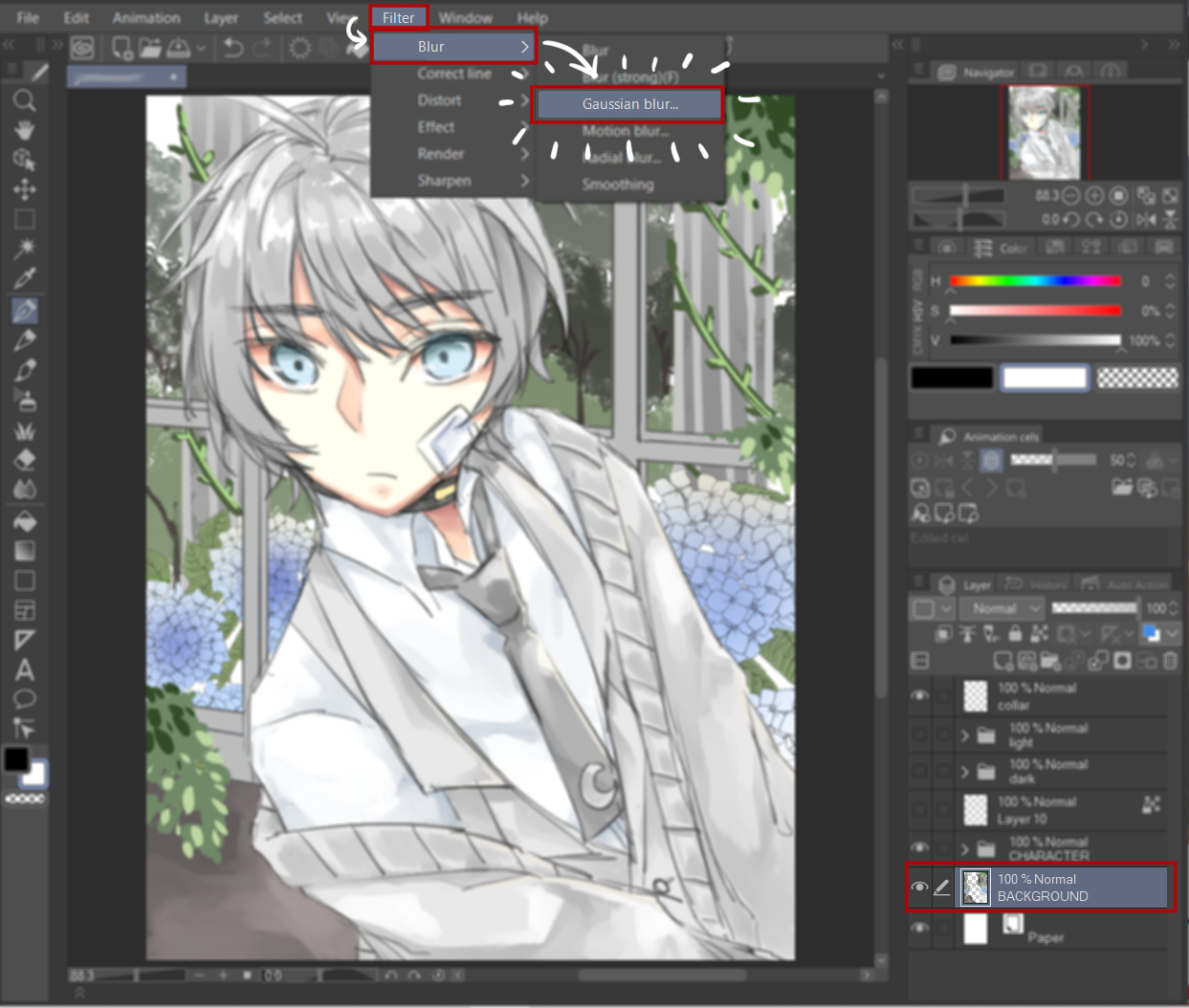Viewport: 1189px width, 1008px height.
Task: Open the palette color type dropdown
Action: coord(932,608)
